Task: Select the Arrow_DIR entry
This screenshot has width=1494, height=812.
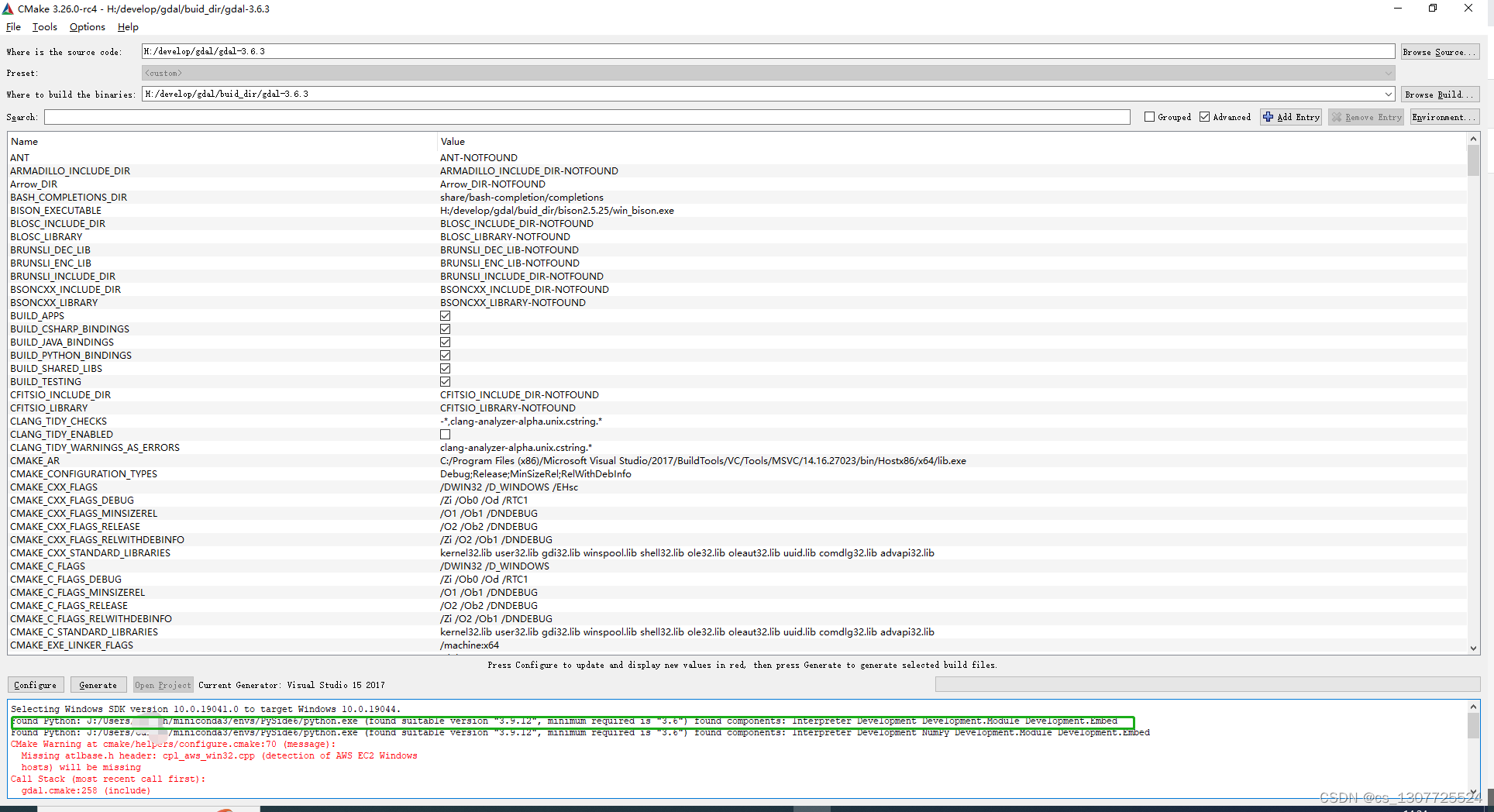Action: pyautogui.click(x=34, y=184)
